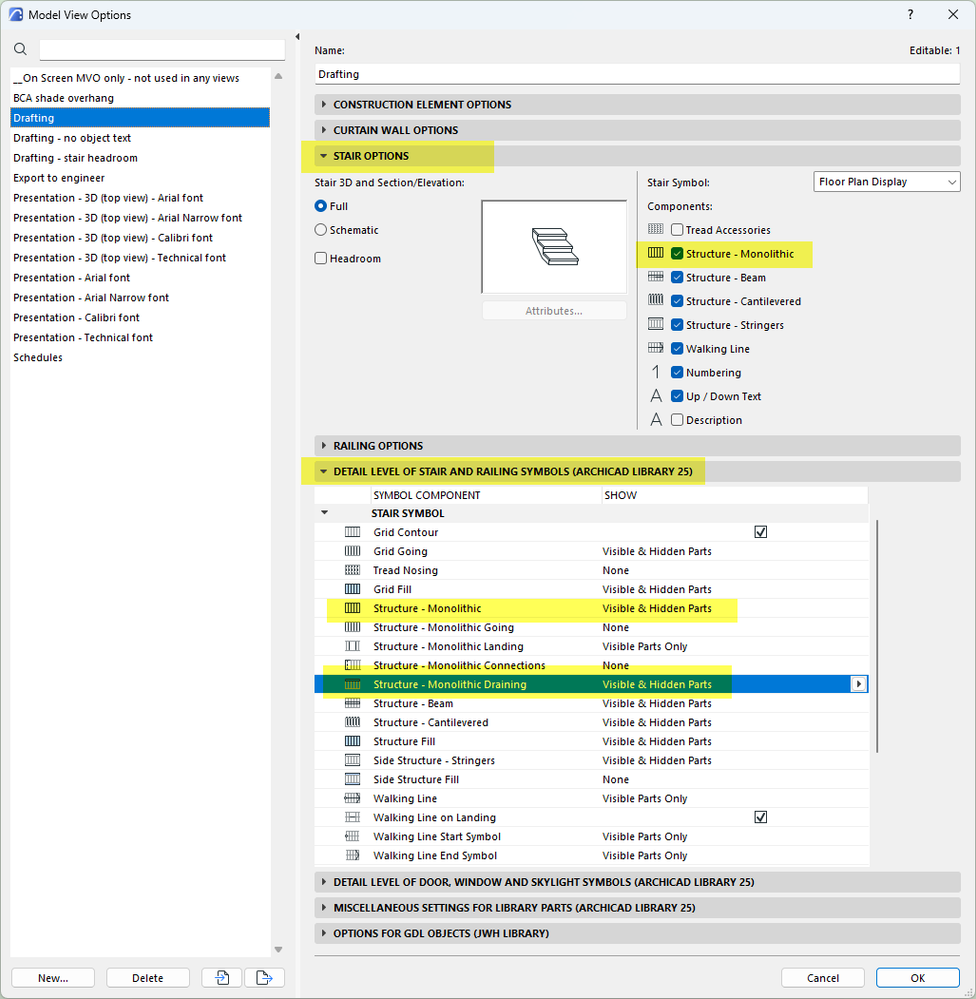Click the Side Structure Fill row icon

352,779
